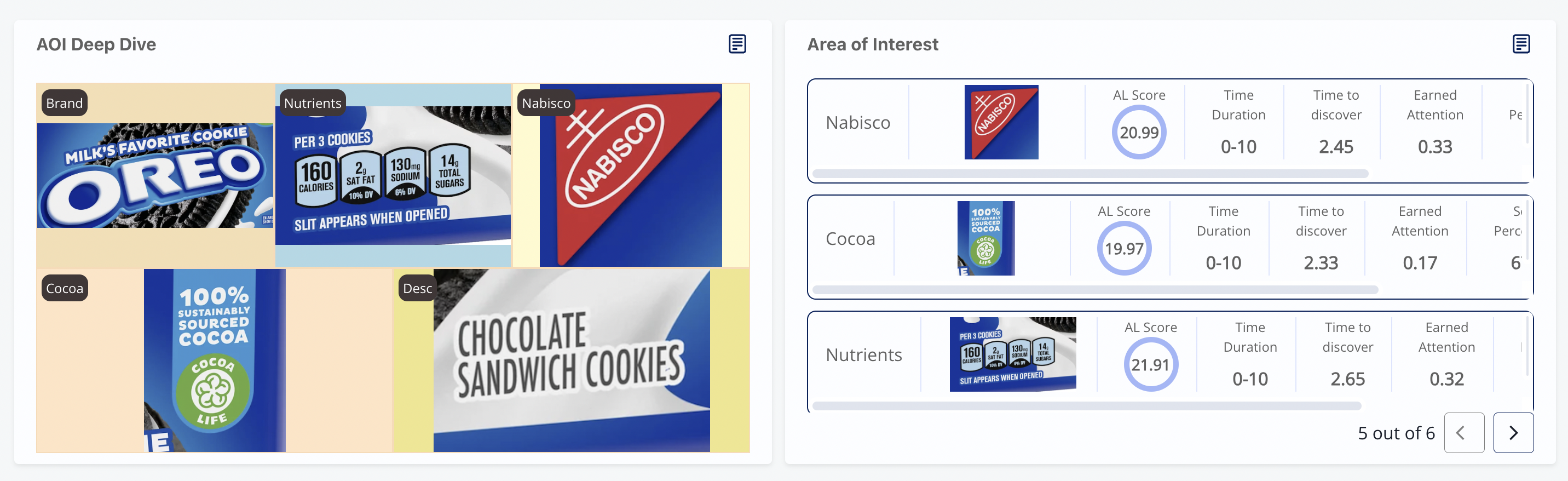
Task: Go to previous page of AOI list
Action: click(x=1464, y=433)
